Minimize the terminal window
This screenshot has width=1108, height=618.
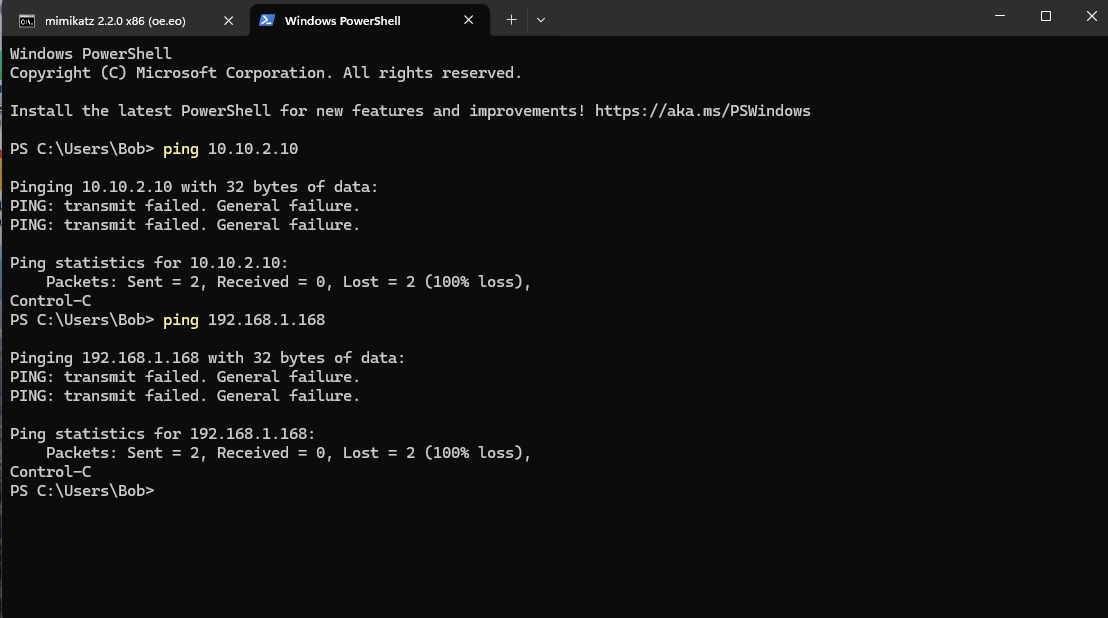coord(999,16)
